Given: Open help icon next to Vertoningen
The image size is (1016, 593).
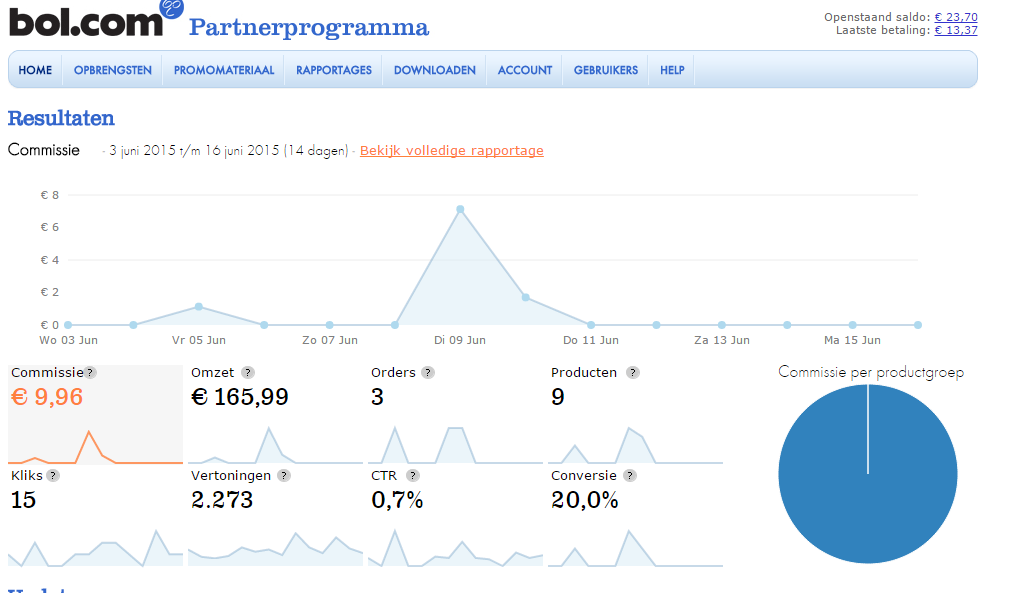Looking at the screenshot, I should pos(284,476).
